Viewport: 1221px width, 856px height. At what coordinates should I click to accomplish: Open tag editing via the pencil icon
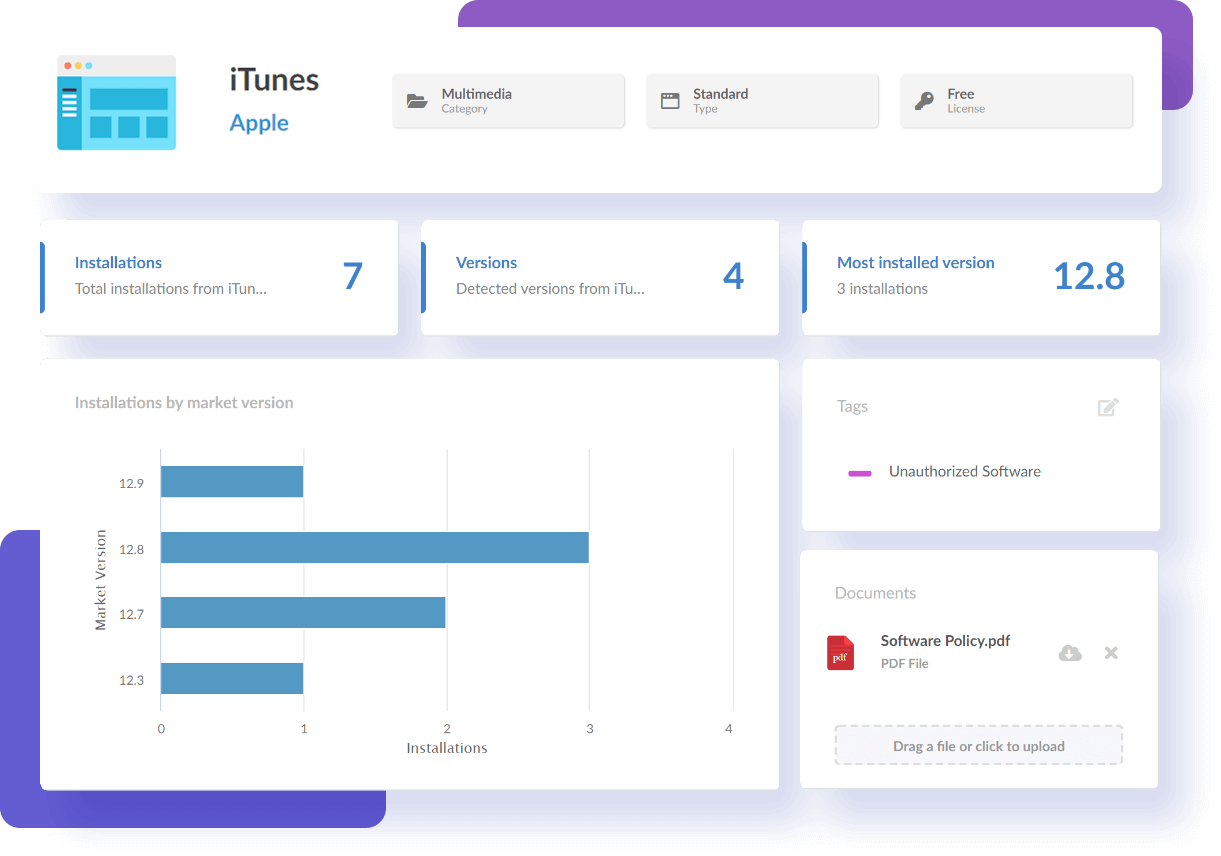tap(1107, 407)
